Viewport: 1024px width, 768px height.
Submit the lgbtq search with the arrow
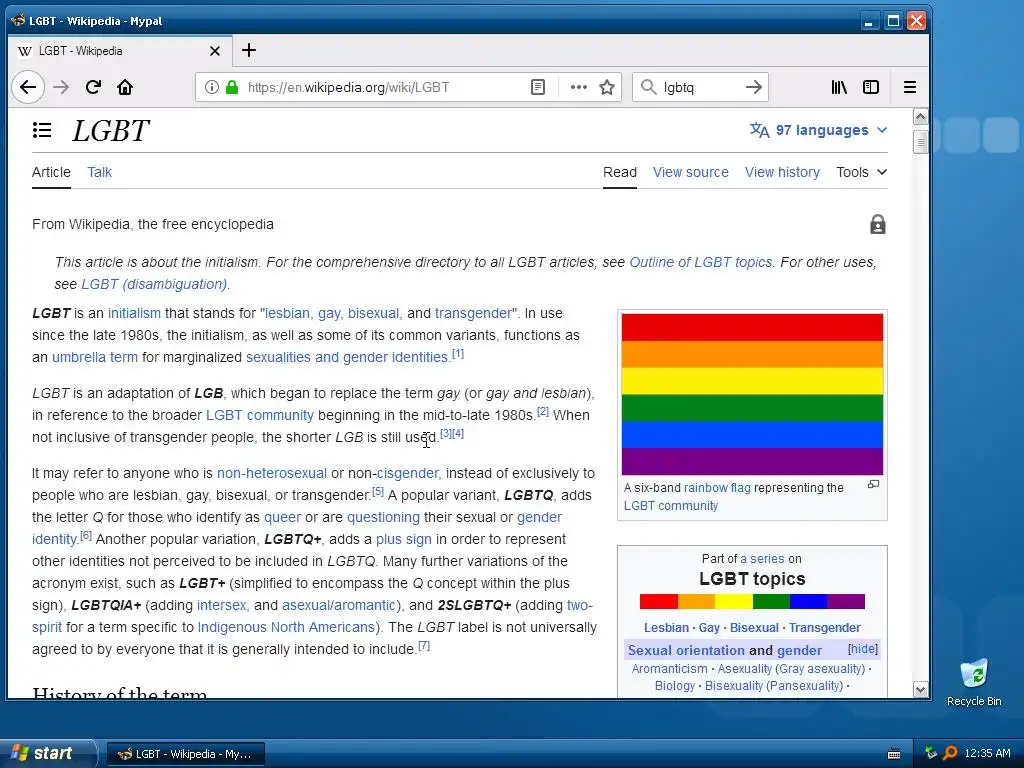pos(754,87)
